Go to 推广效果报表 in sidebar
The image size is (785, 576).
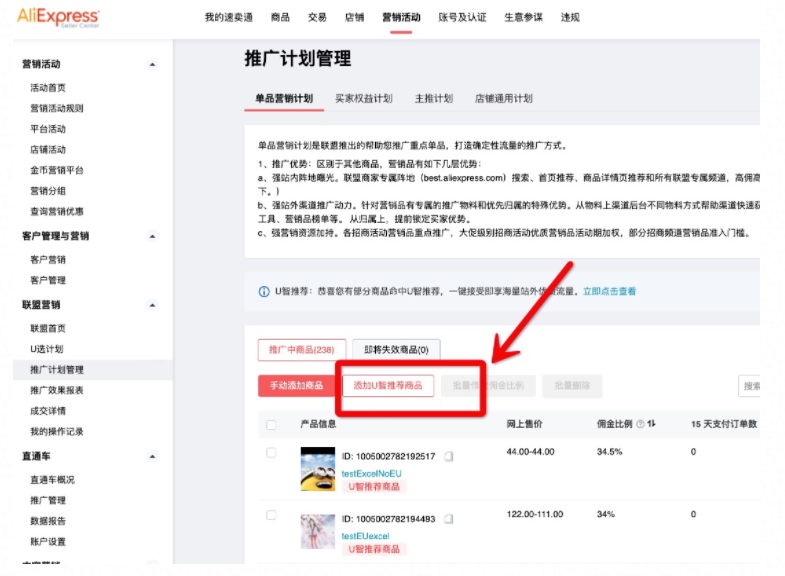click(57, 390)
